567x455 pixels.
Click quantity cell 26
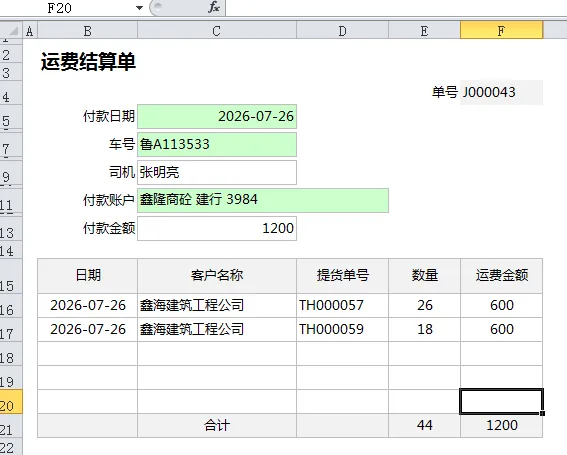click(x=425, y=306)
